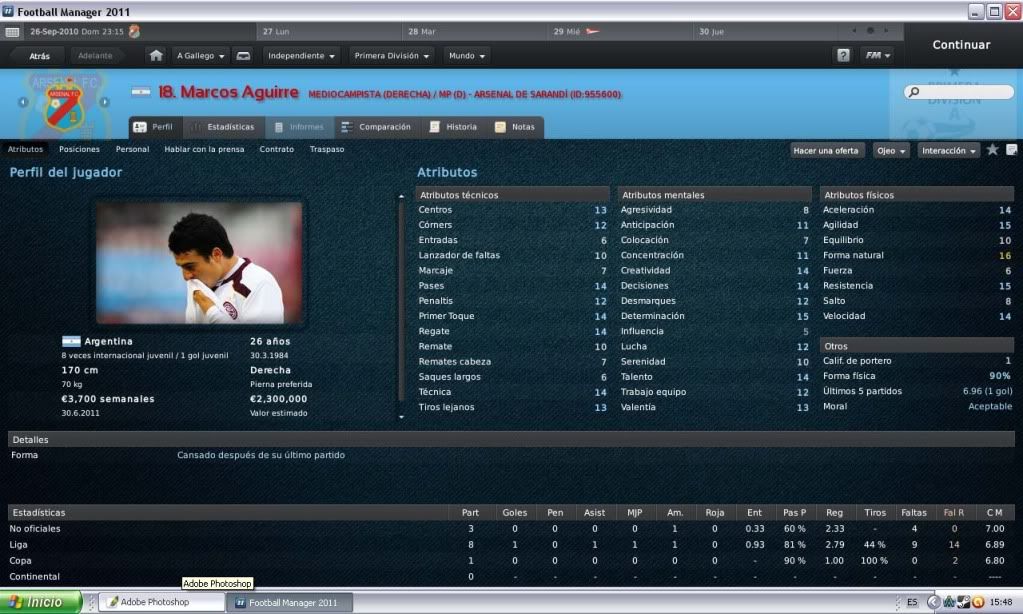Open the A Gallego manager dropdown
The width and height of the screenshot is (1023, 614).
pyautogui.click(x=200, y=56)
